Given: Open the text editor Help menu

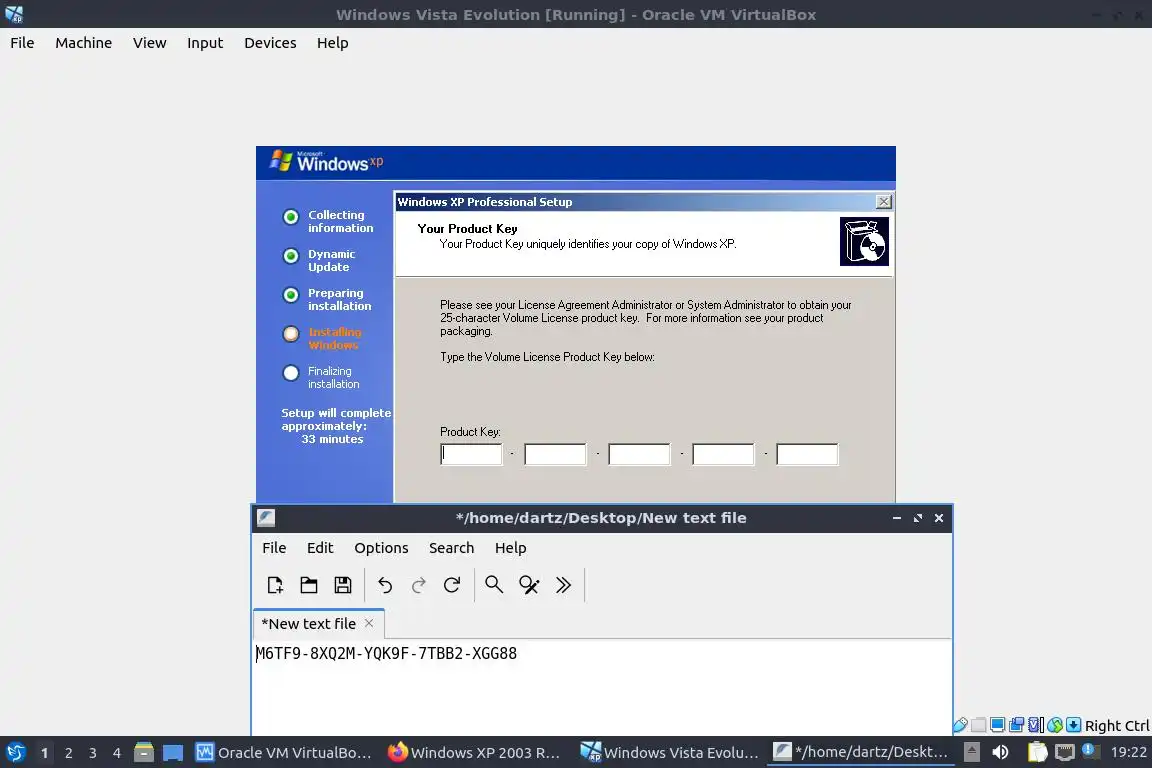Looking at the screenshot, I should tap(510, 548).
